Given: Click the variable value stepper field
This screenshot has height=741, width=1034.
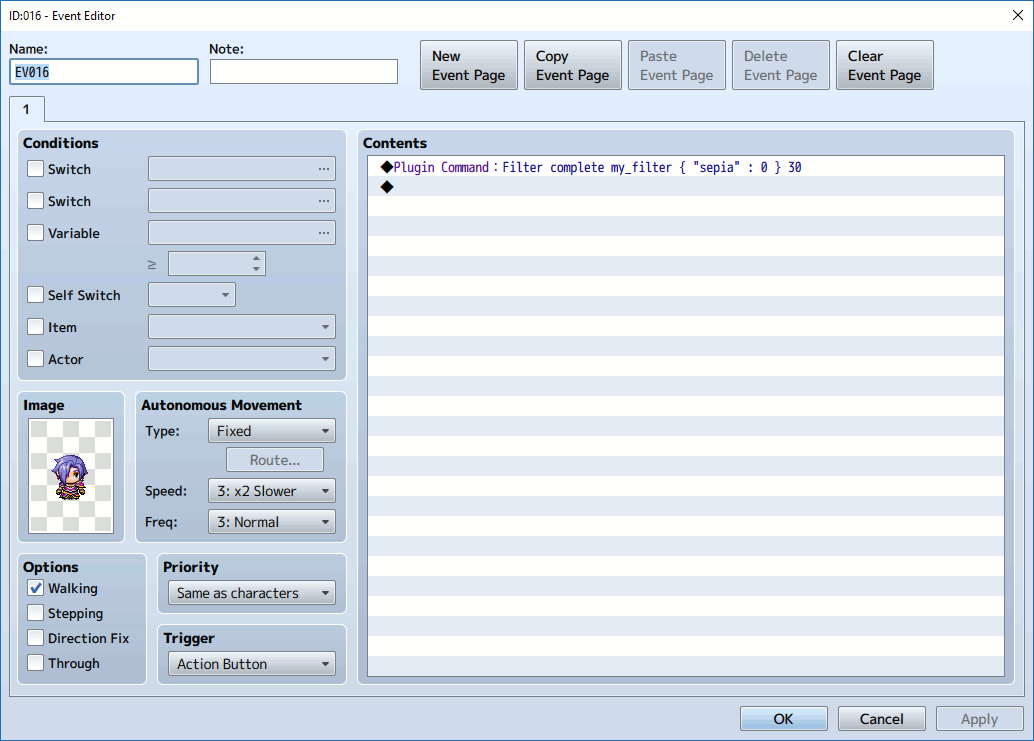Looking at the screenshot, I should tap(217, 264).
